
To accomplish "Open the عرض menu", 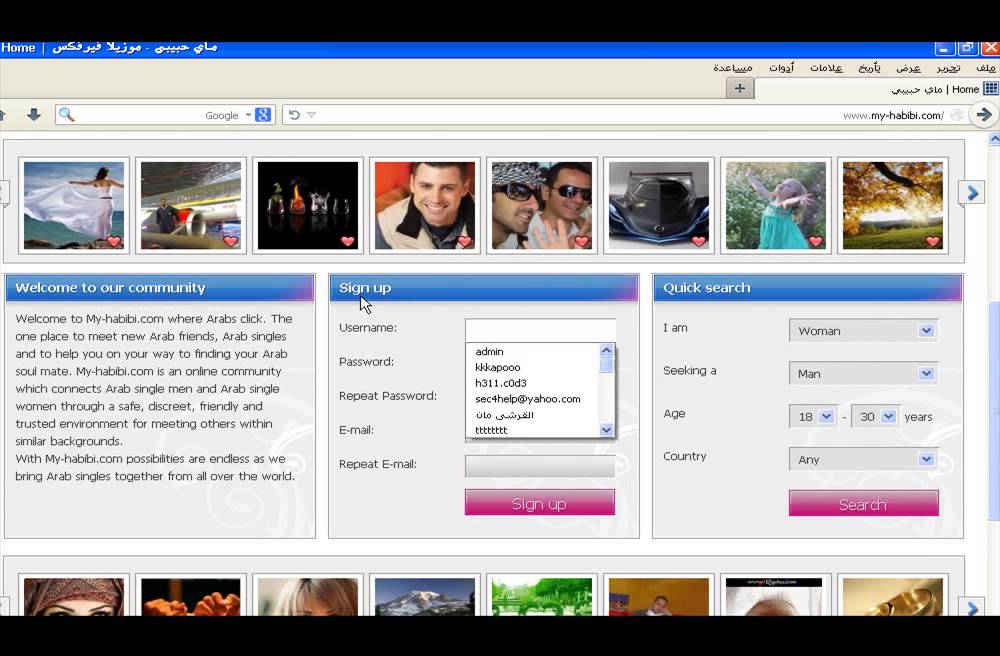I will 908,68.
